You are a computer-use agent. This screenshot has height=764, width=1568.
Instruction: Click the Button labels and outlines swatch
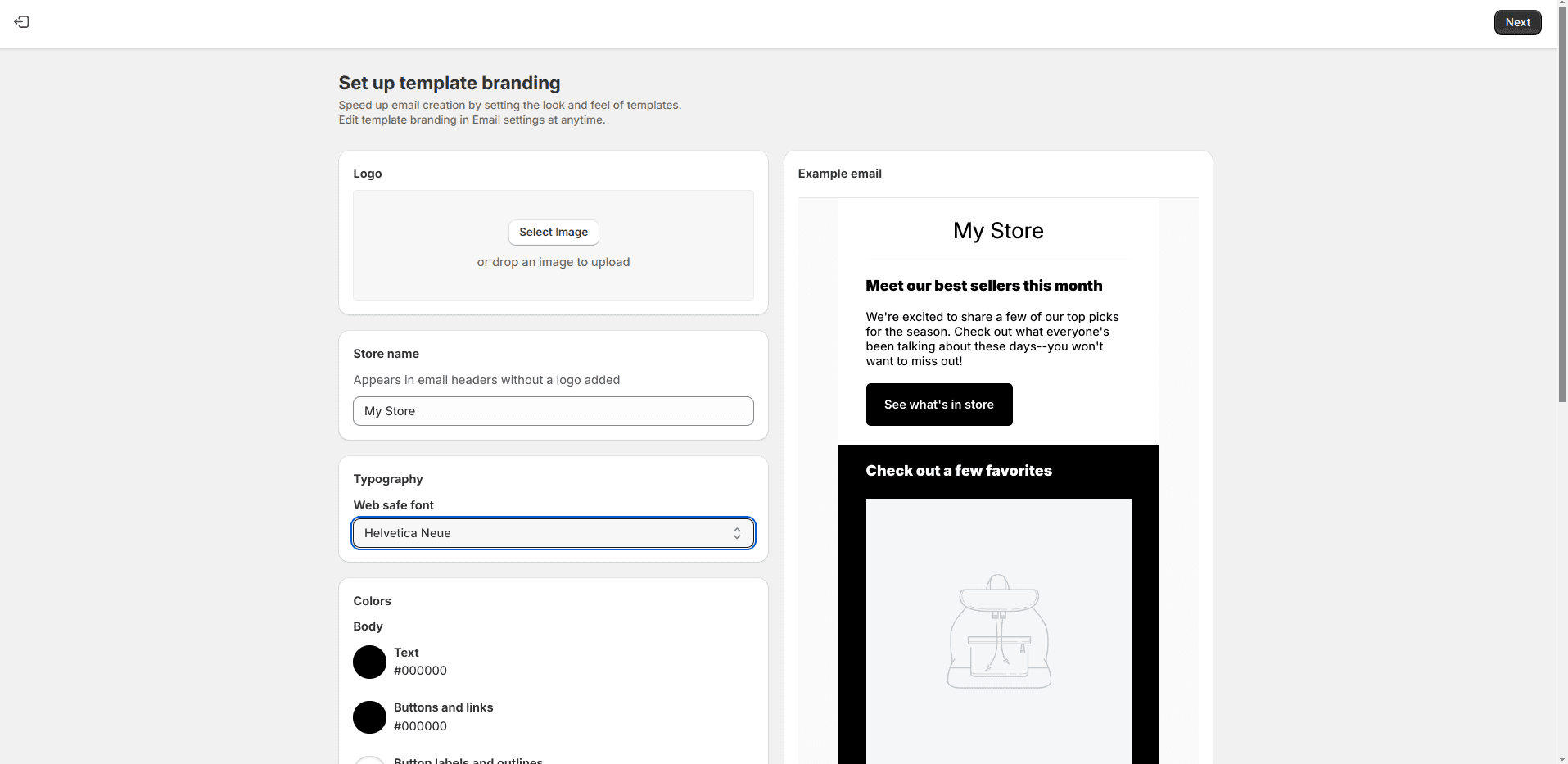369,760
